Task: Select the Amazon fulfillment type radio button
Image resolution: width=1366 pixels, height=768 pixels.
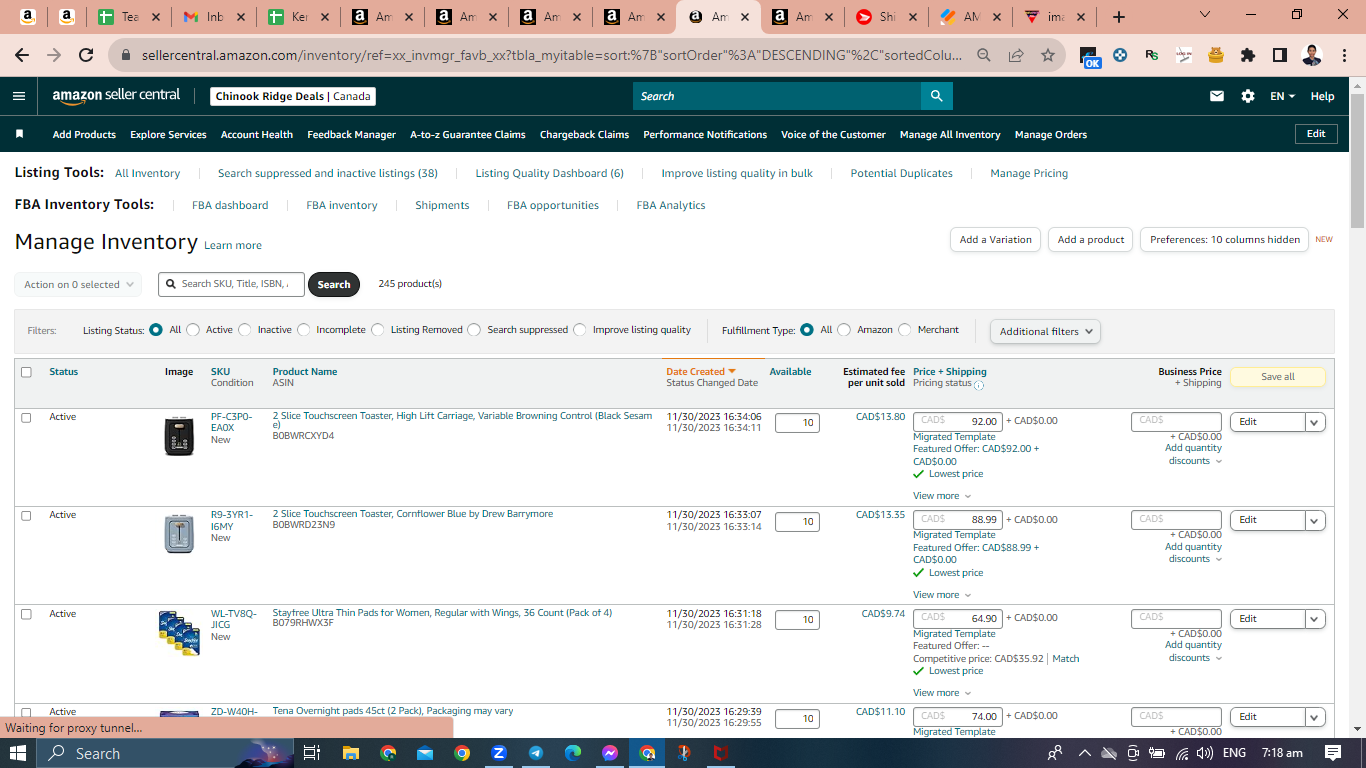Action: coord(844,330)
